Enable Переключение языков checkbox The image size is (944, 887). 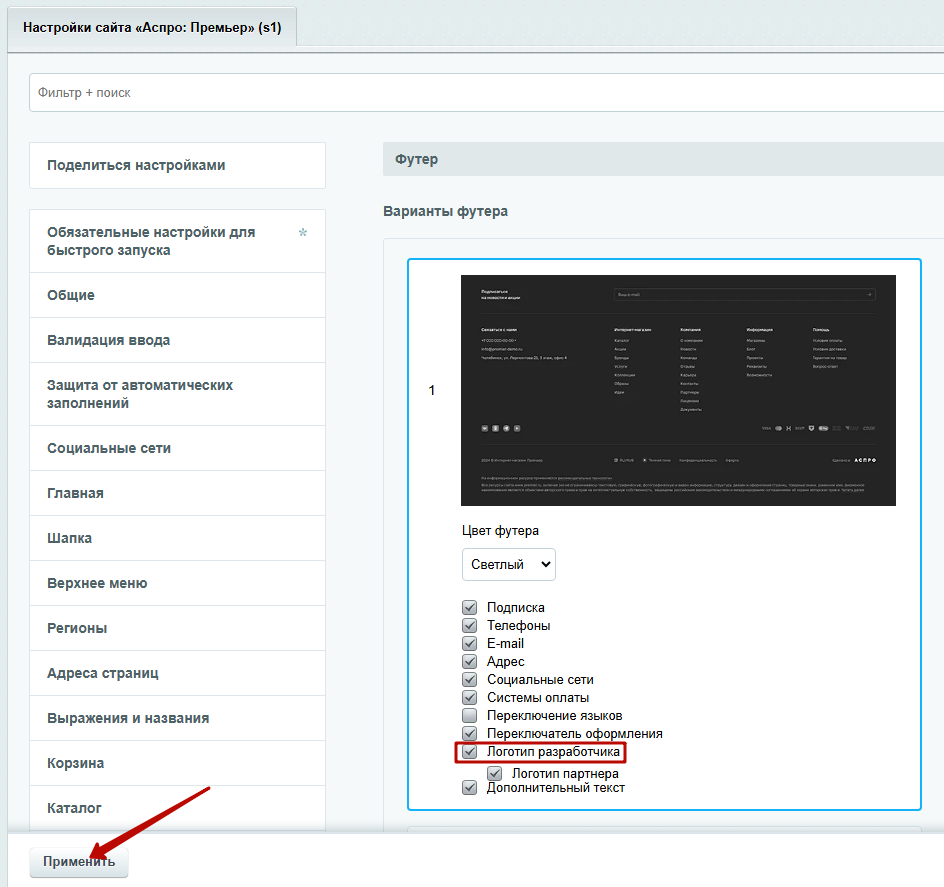point(470,716)
